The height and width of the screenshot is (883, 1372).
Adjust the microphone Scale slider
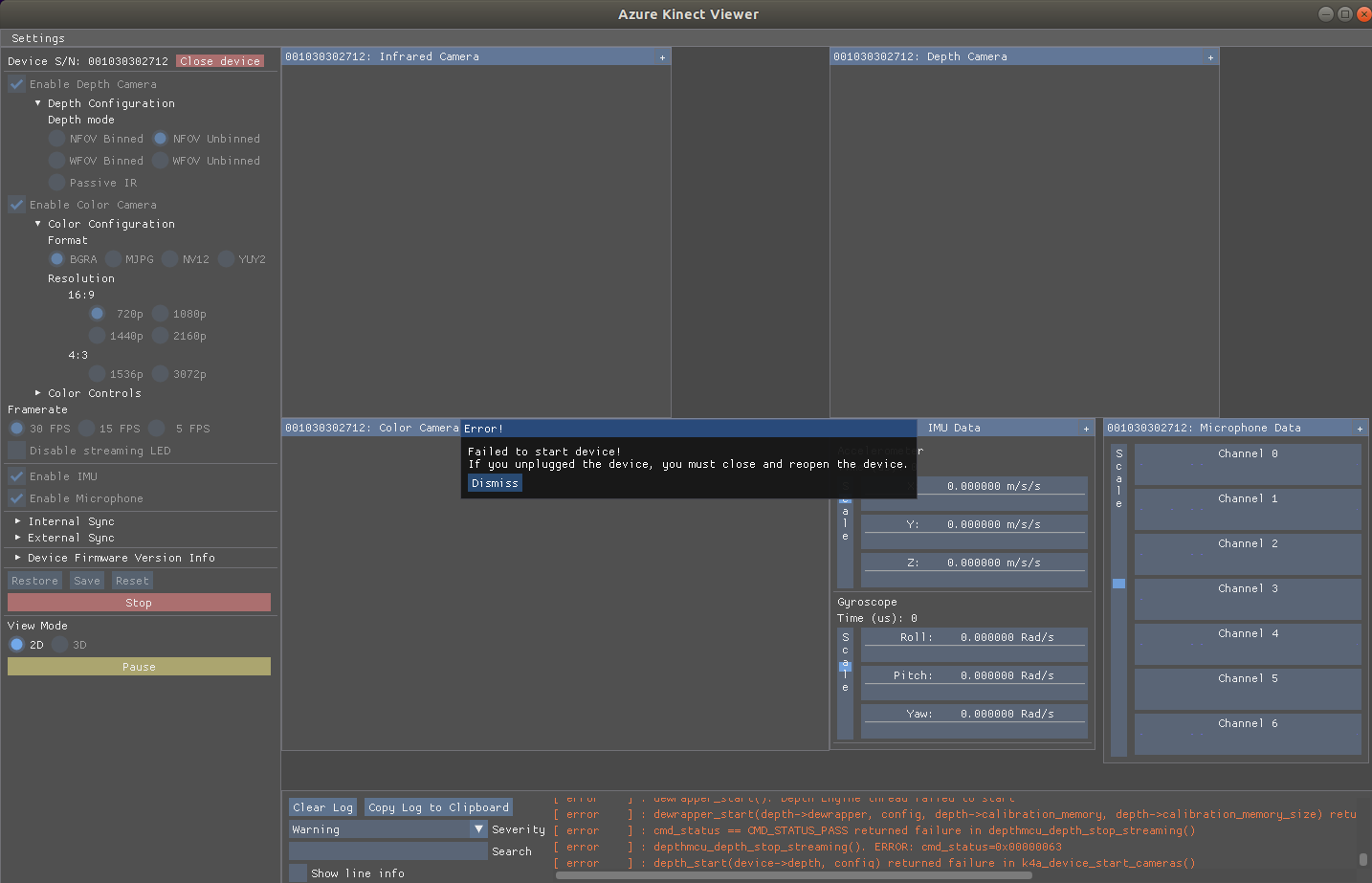1118,582
